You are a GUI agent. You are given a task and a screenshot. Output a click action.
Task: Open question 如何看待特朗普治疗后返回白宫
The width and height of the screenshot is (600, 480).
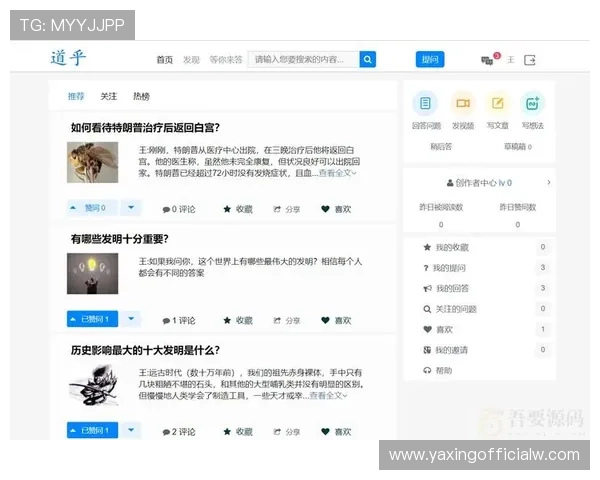(145, 127)
